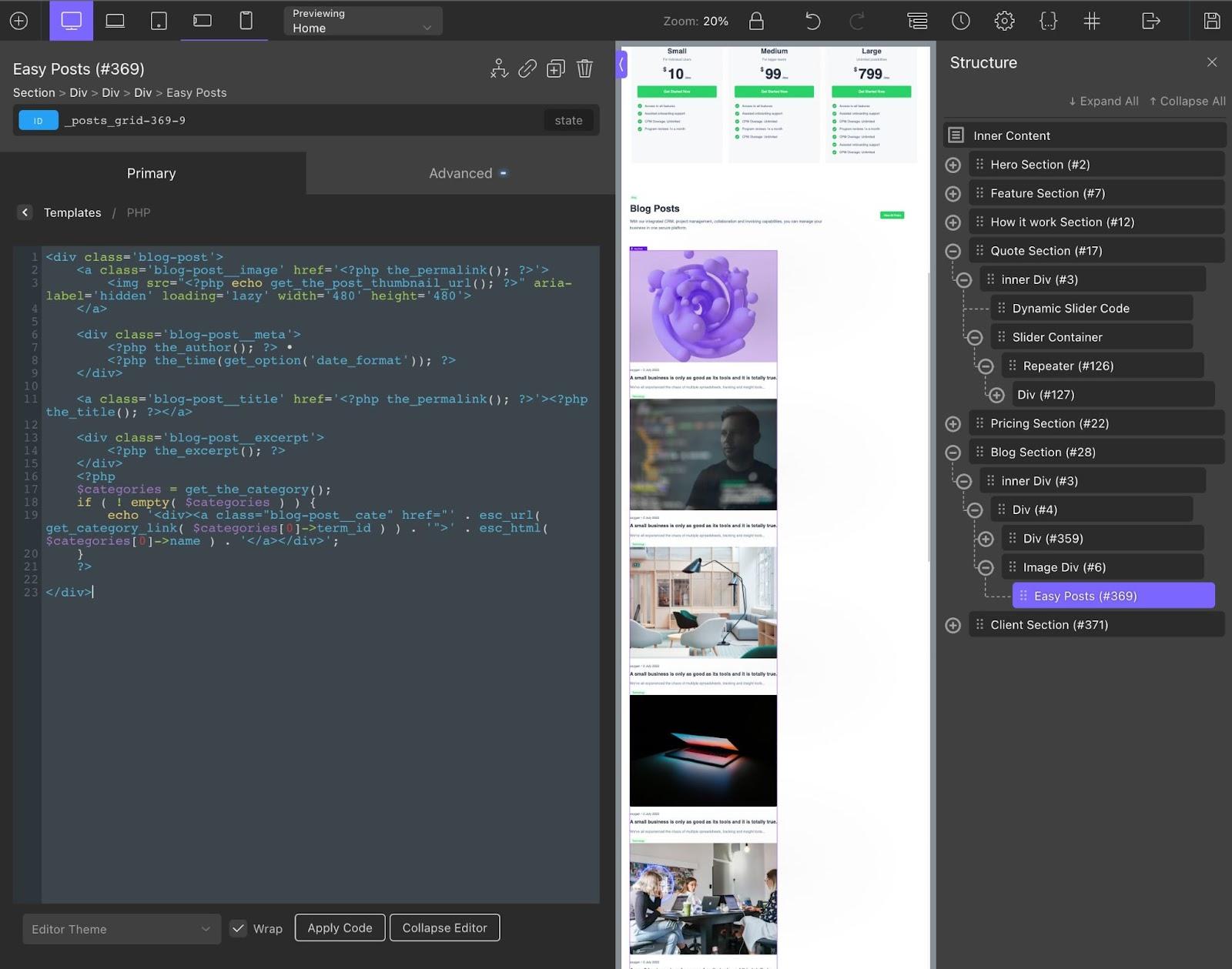Click the Add element plus icon
This screenshot has width=1232, height=969.
pos(18,21)
